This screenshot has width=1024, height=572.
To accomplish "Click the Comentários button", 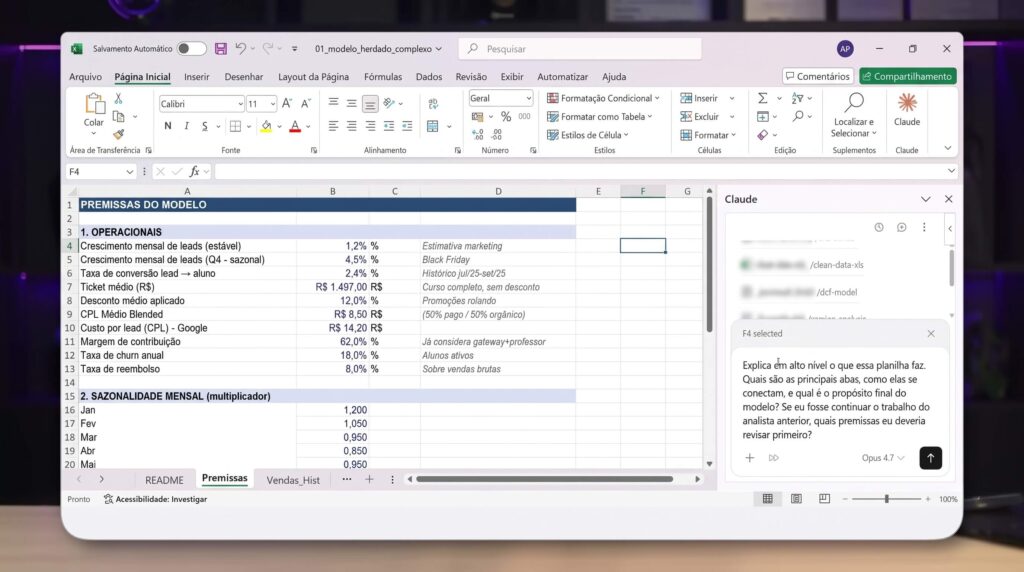I will pos(818,76).
